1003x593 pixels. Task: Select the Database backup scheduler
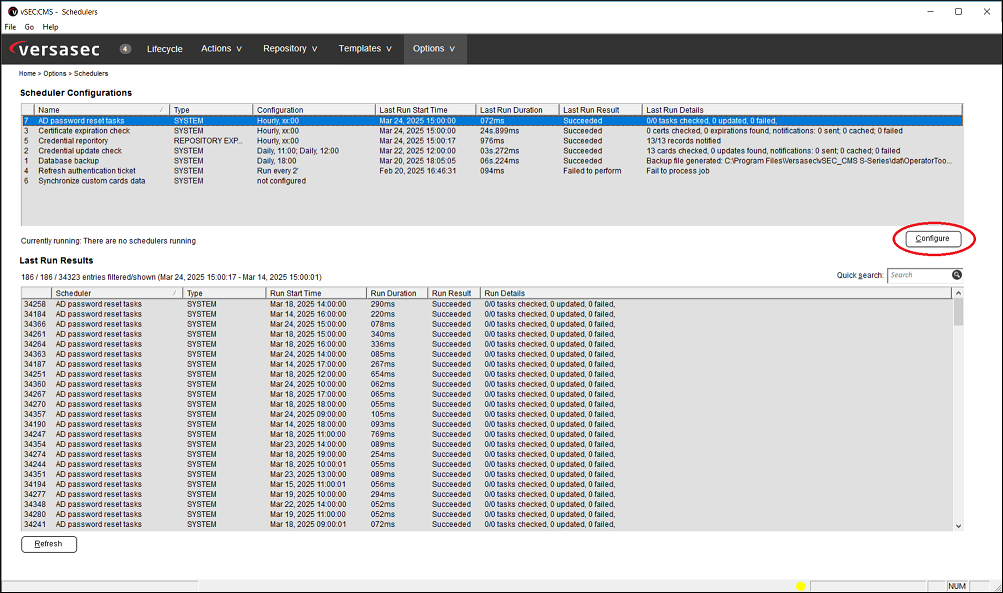coord(491,161)
